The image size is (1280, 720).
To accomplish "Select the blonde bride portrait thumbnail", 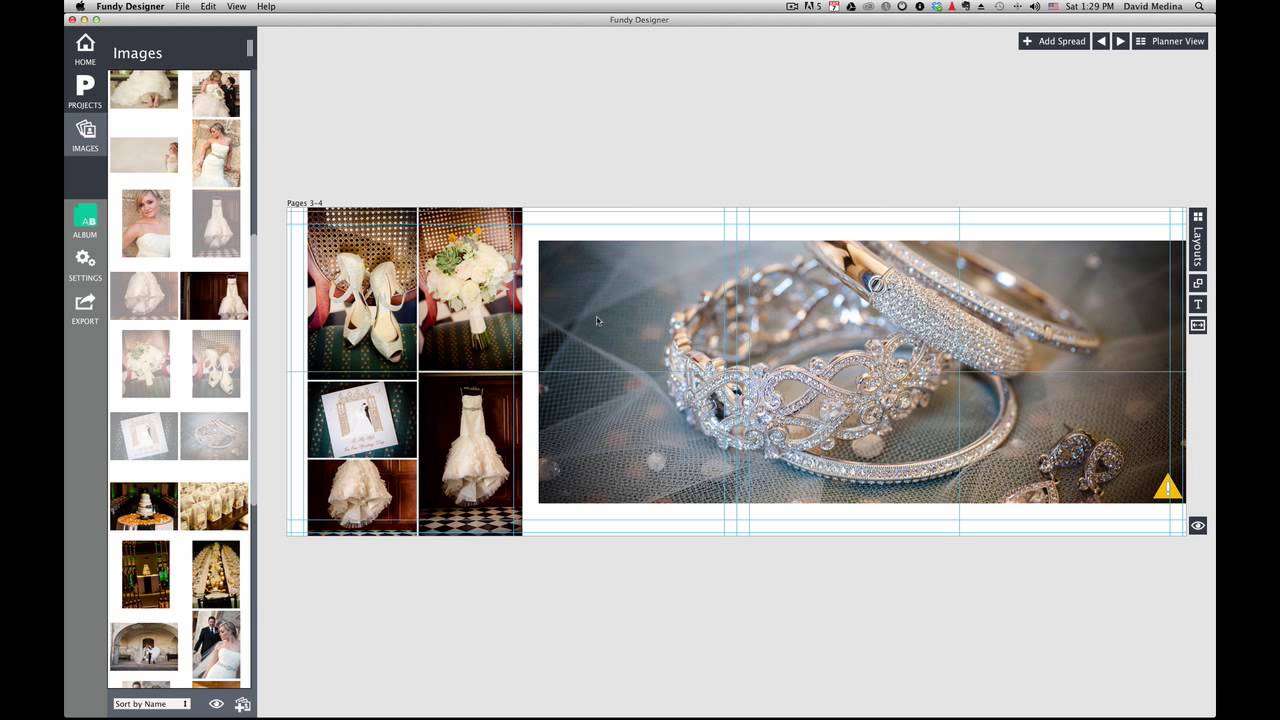I will click(146, 224).
